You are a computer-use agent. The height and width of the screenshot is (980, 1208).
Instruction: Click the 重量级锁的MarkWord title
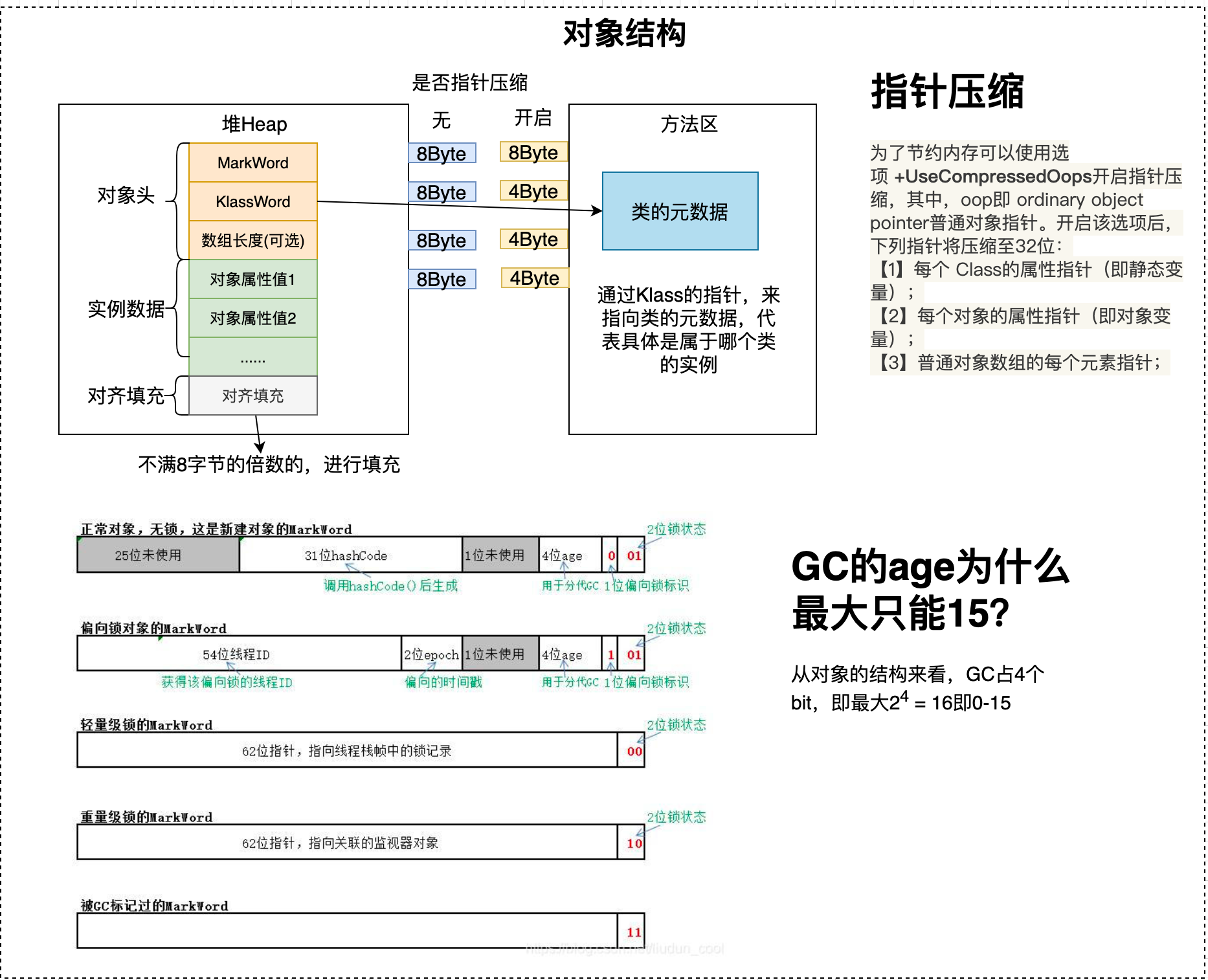tap(146, 817)
